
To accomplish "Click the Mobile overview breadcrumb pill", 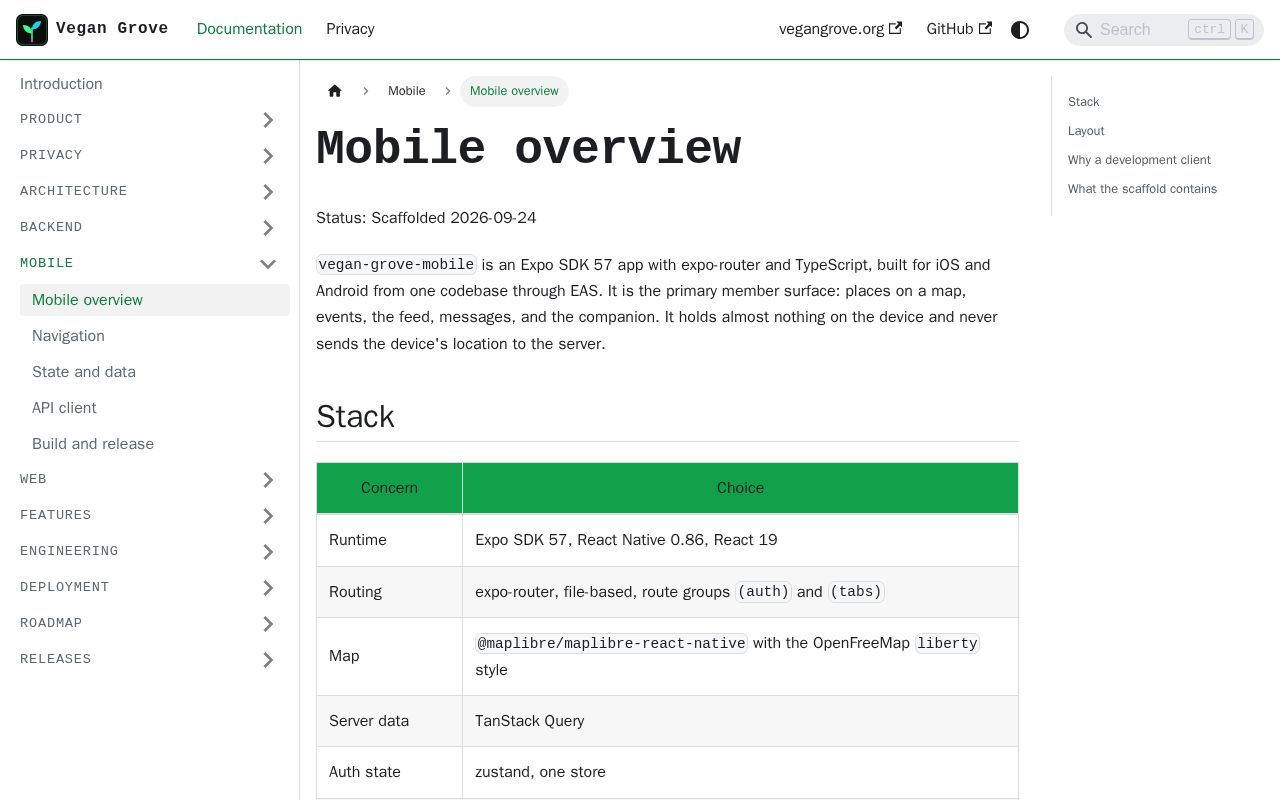I will [514, 91].
